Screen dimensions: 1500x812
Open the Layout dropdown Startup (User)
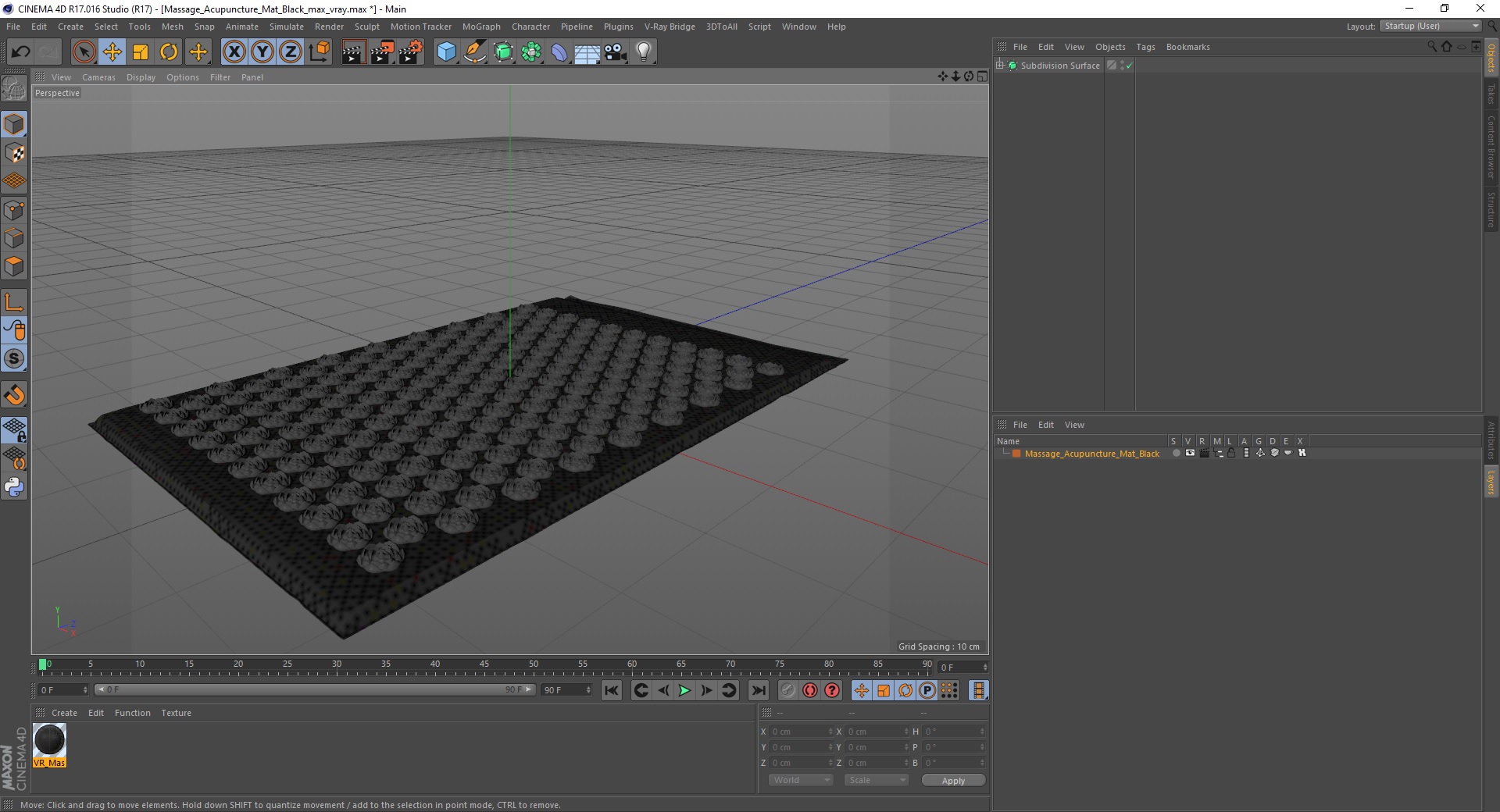1430,26
